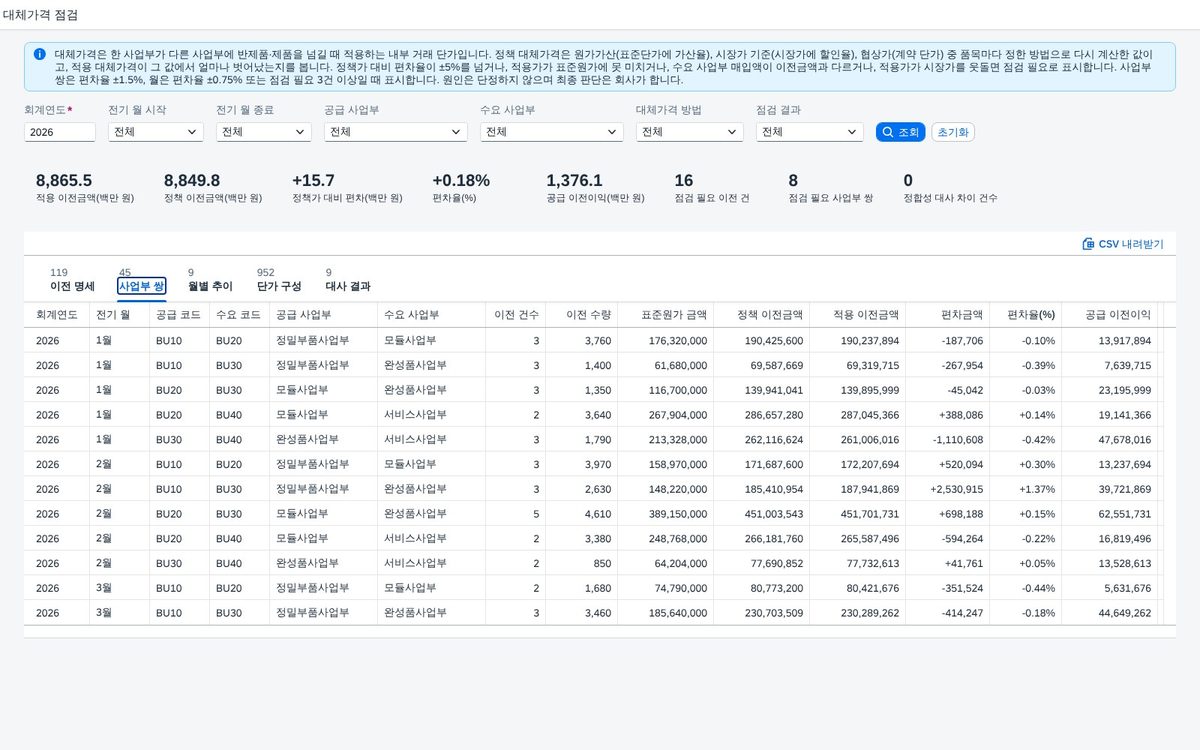Click the cell showing 편차율 +1.37%
Screen dimensions: 1200x750
click(x=1026, y=489)
